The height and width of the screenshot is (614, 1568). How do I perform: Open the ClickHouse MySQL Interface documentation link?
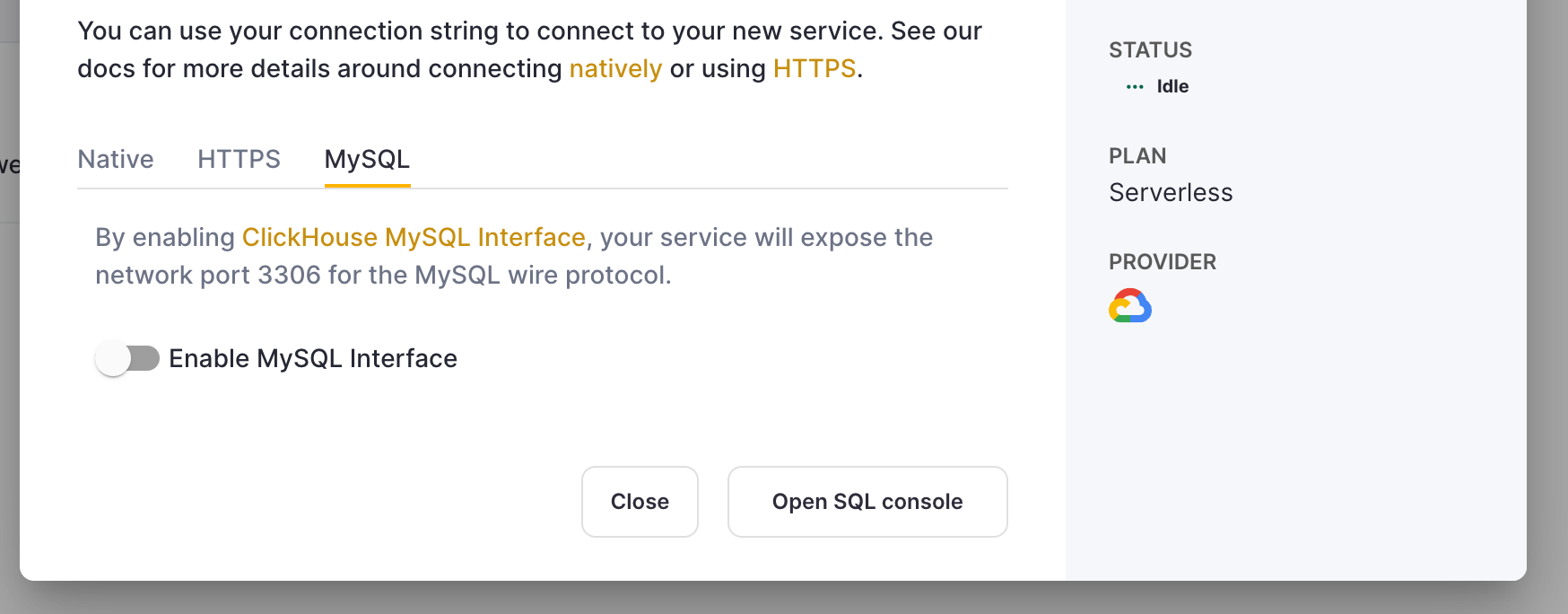[414, 237]
